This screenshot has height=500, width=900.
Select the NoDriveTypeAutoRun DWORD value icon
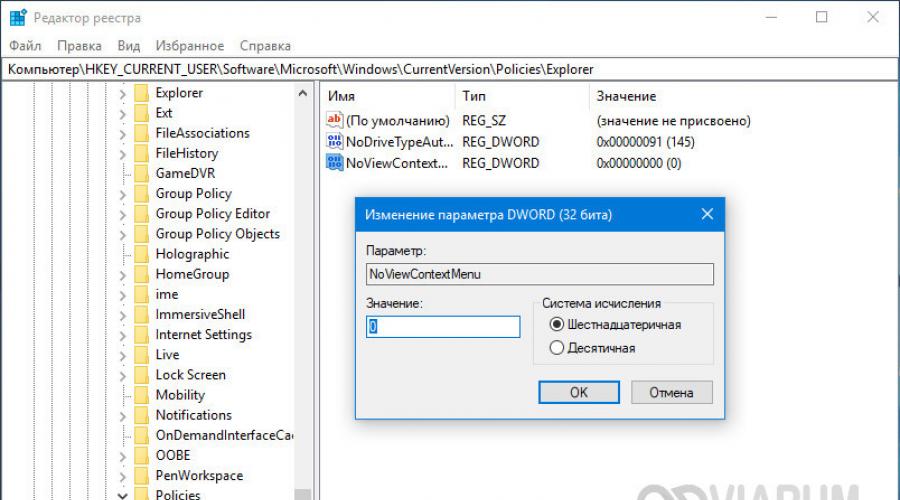coord(335,142)
